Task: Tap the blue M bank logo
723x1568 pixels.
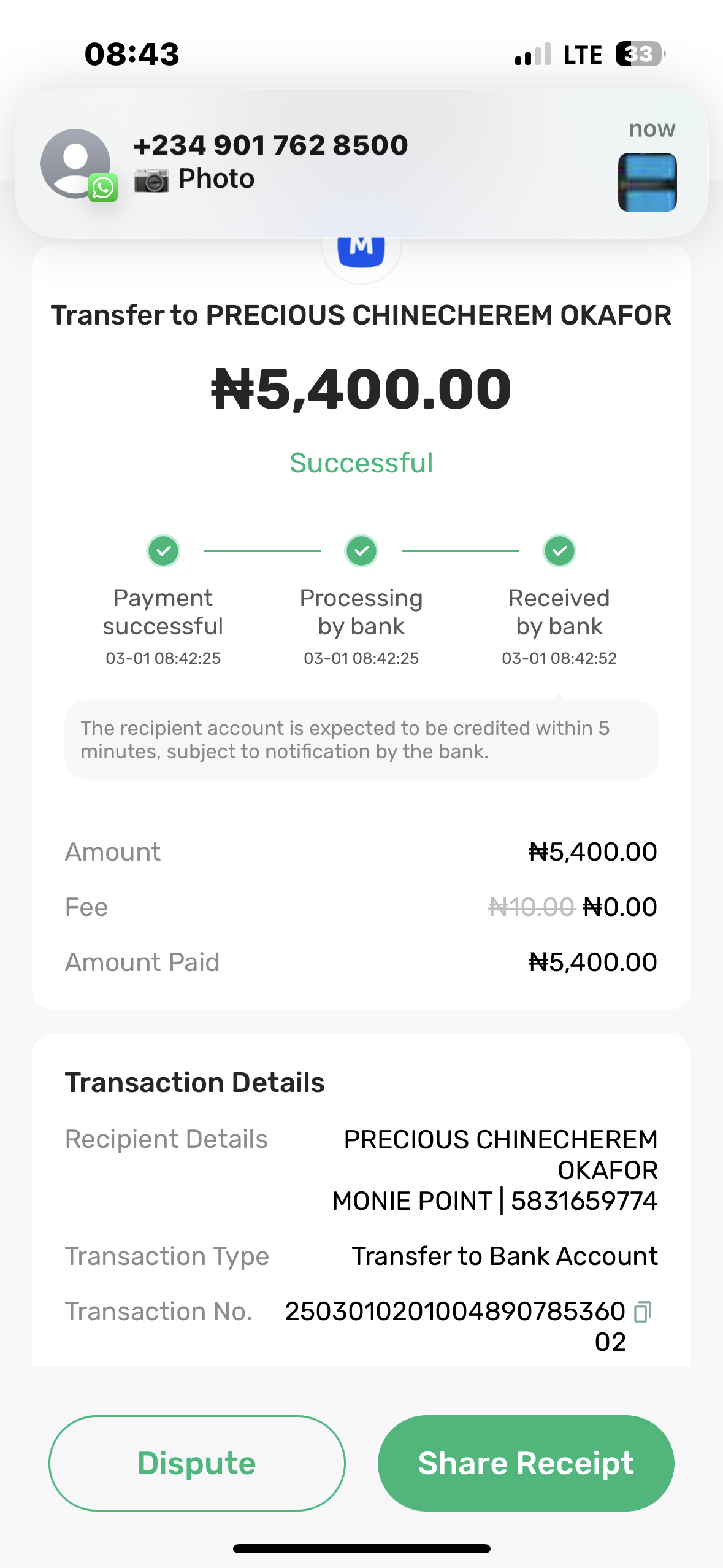Action: tap(361, 248)
